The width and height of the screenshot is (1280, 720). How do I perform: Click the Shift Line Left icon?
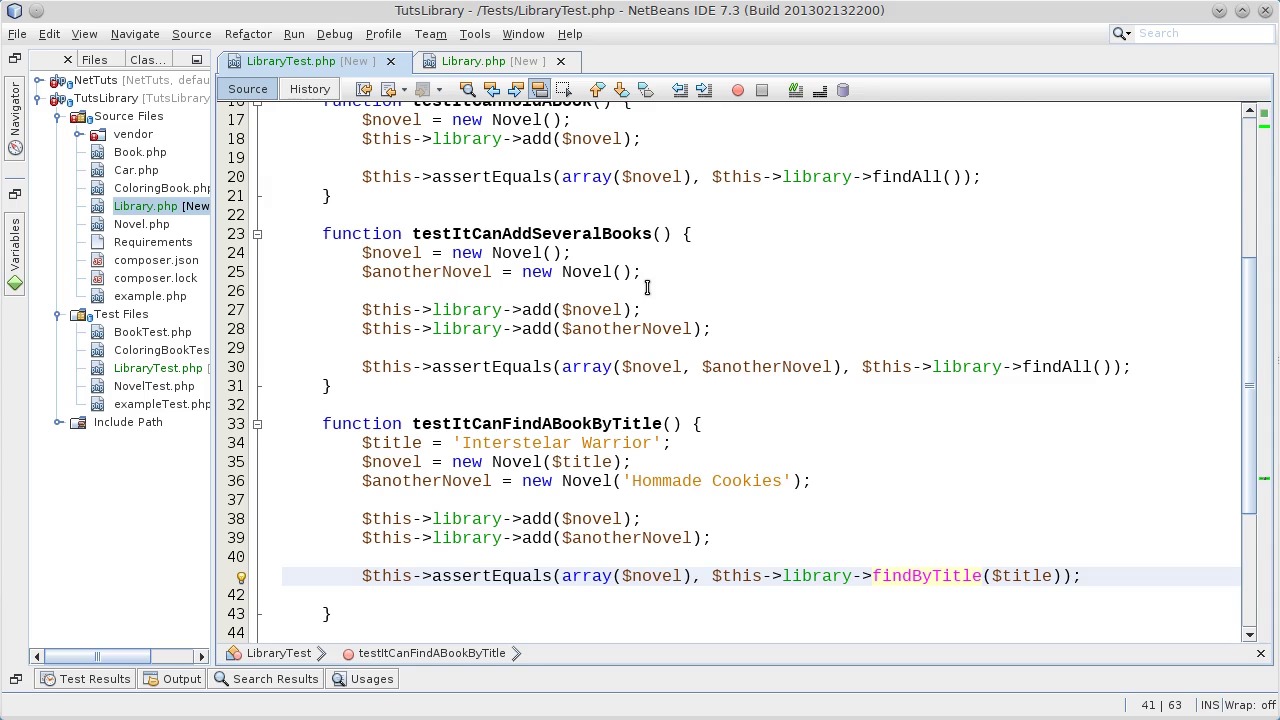pos(680,90)
